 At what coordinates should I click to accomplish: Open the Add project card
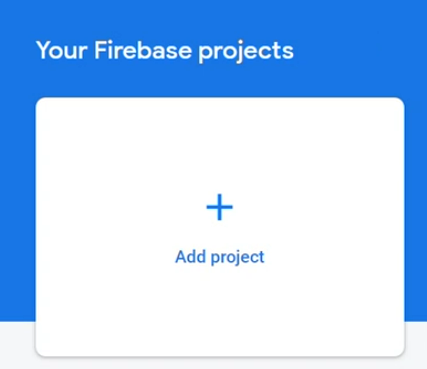(220, 227)
